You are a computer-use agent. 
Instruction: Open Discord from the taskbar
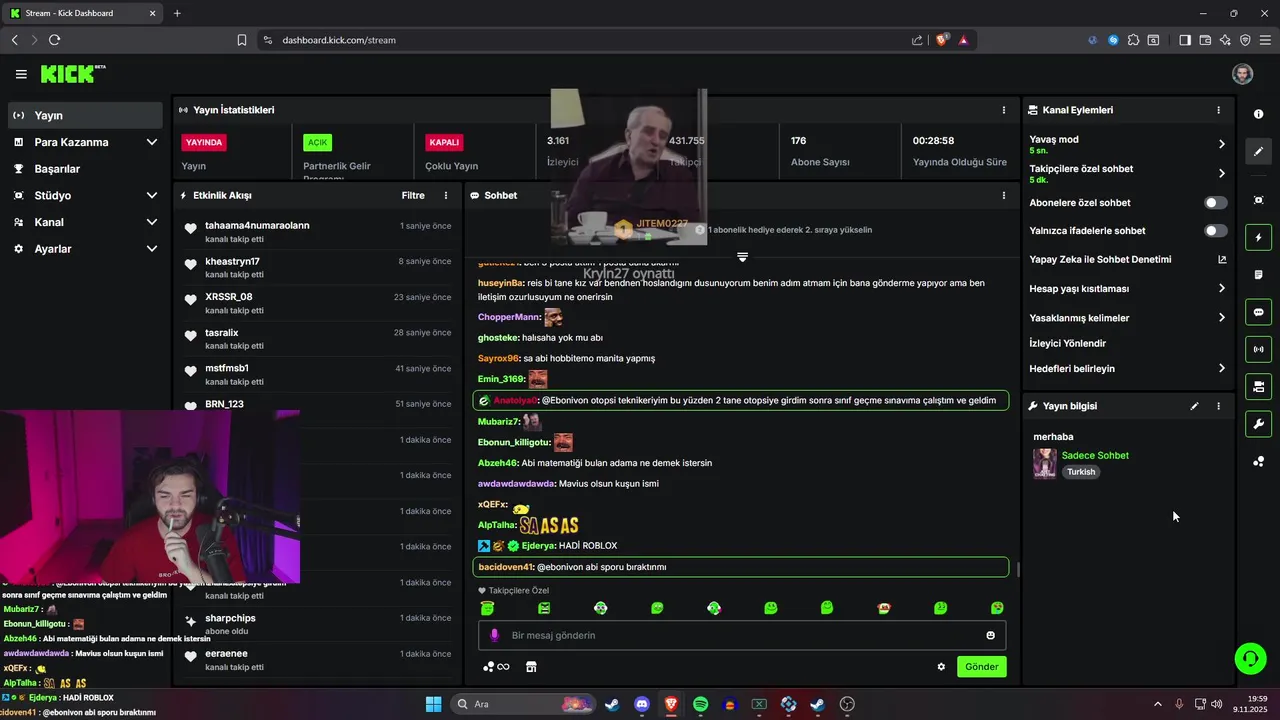pos(641,704)
